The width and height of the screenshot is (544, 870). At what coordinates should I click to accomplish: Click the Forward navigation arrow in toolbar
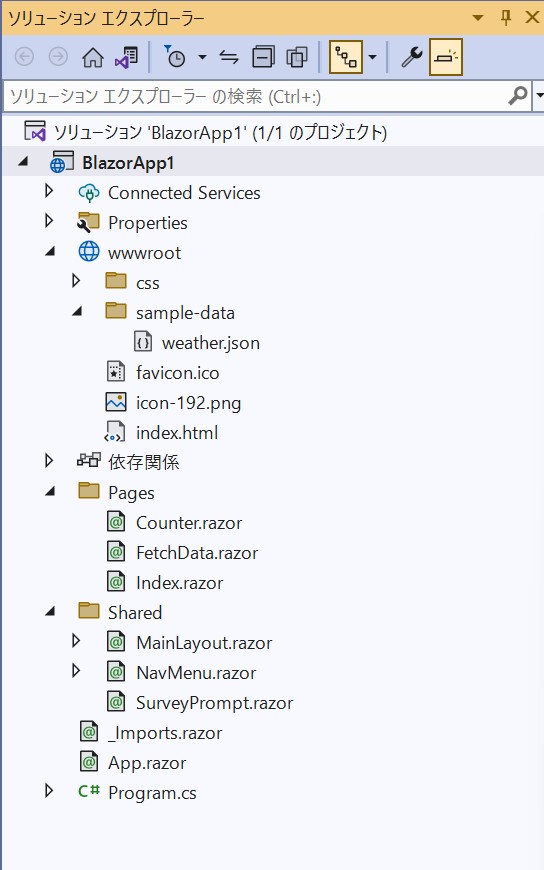[x=58, y=57]
